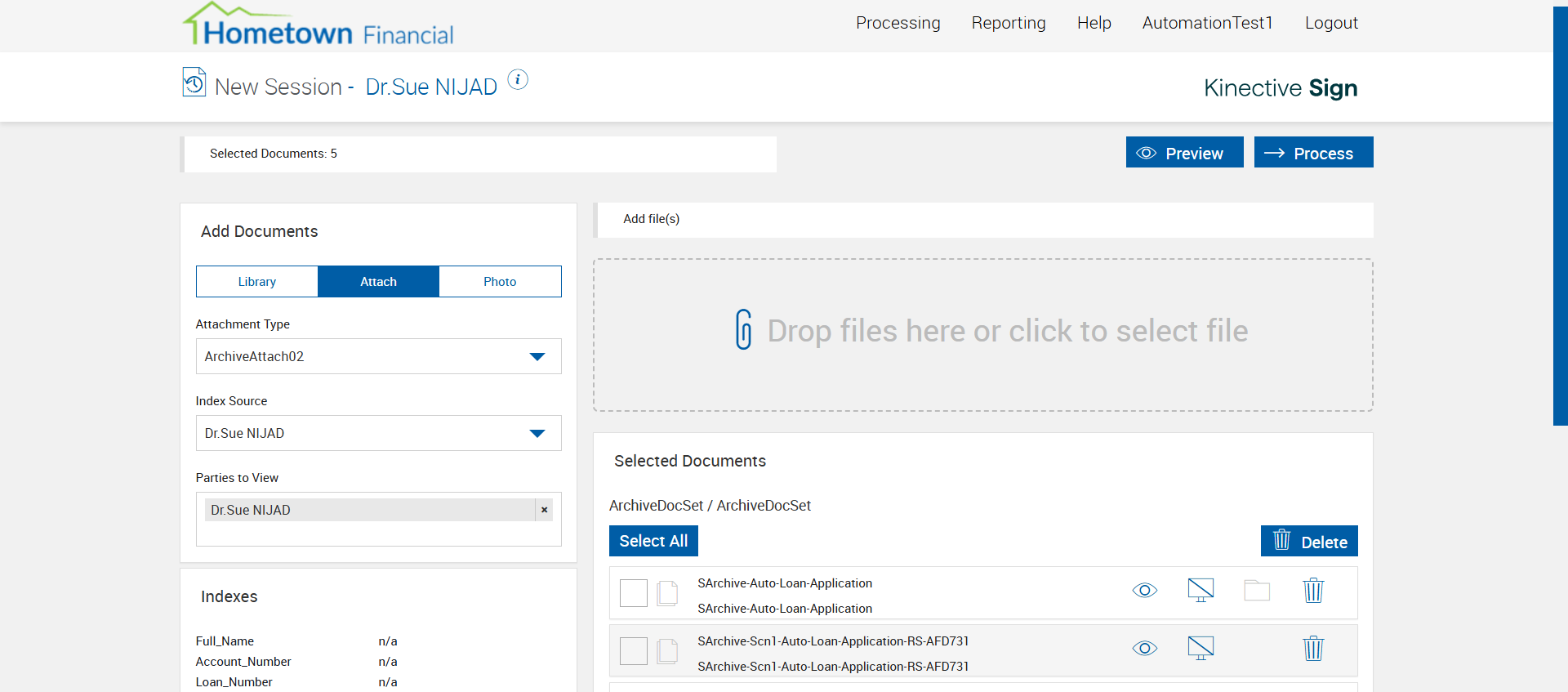Click the 'Add file(s)' label
1568x692 pixels.
click(x=652, y=219)
